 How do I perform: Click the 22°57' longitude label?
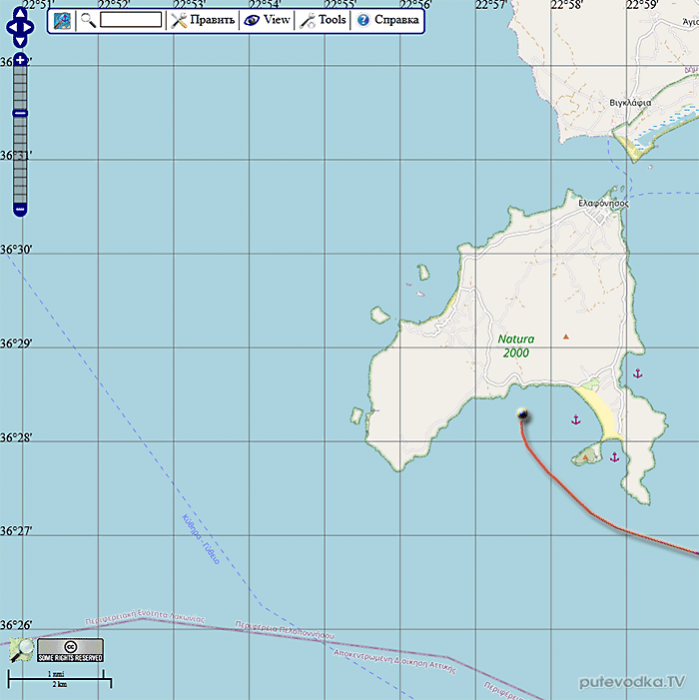(491, 5)
